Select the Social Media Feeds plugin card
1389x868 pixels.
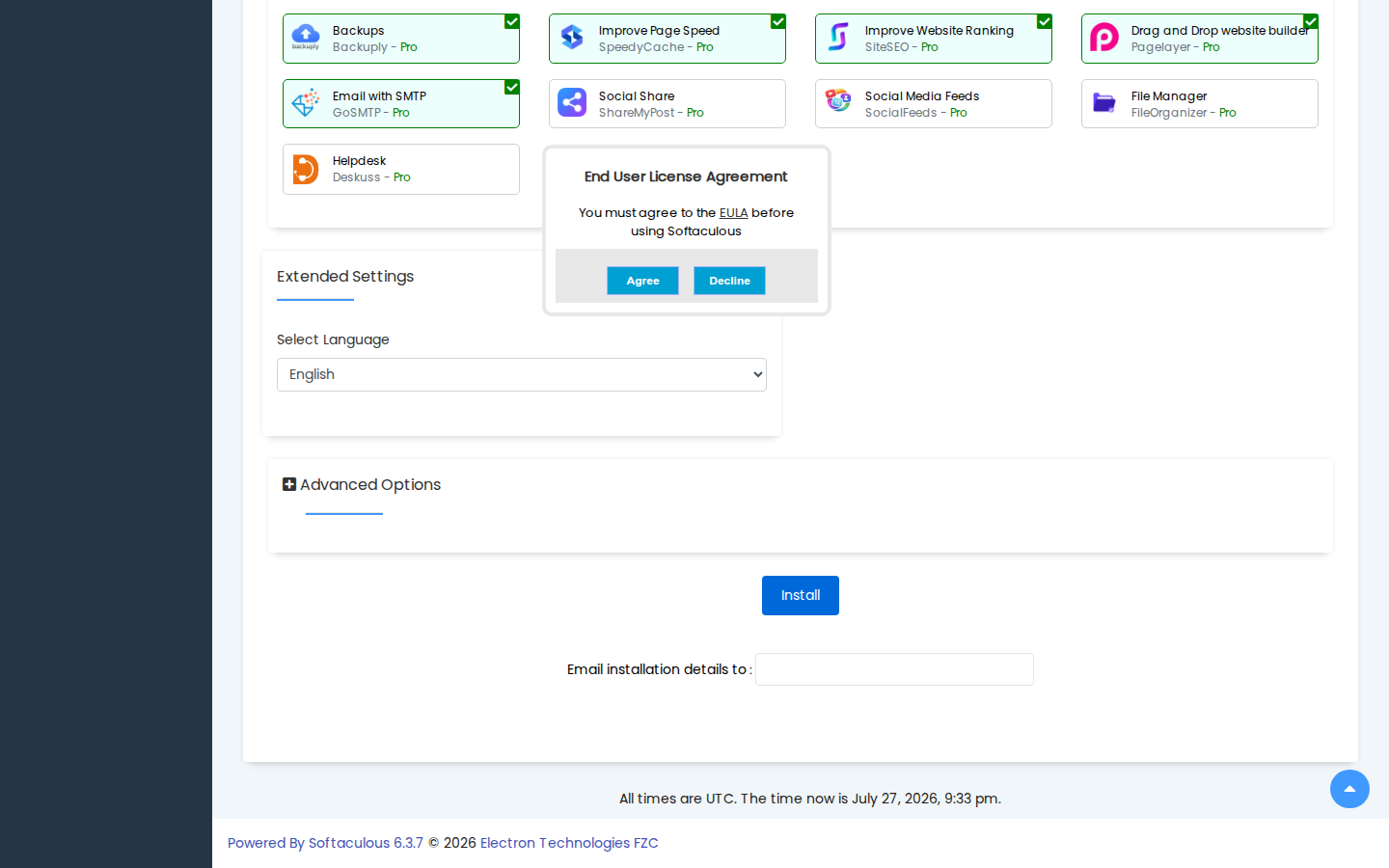[934, 103]
